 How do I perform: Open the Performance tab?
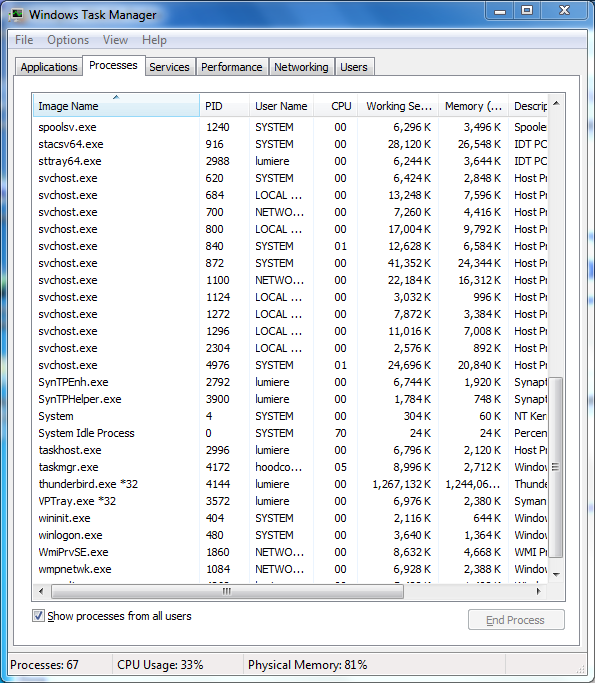(x=232, y=67)
